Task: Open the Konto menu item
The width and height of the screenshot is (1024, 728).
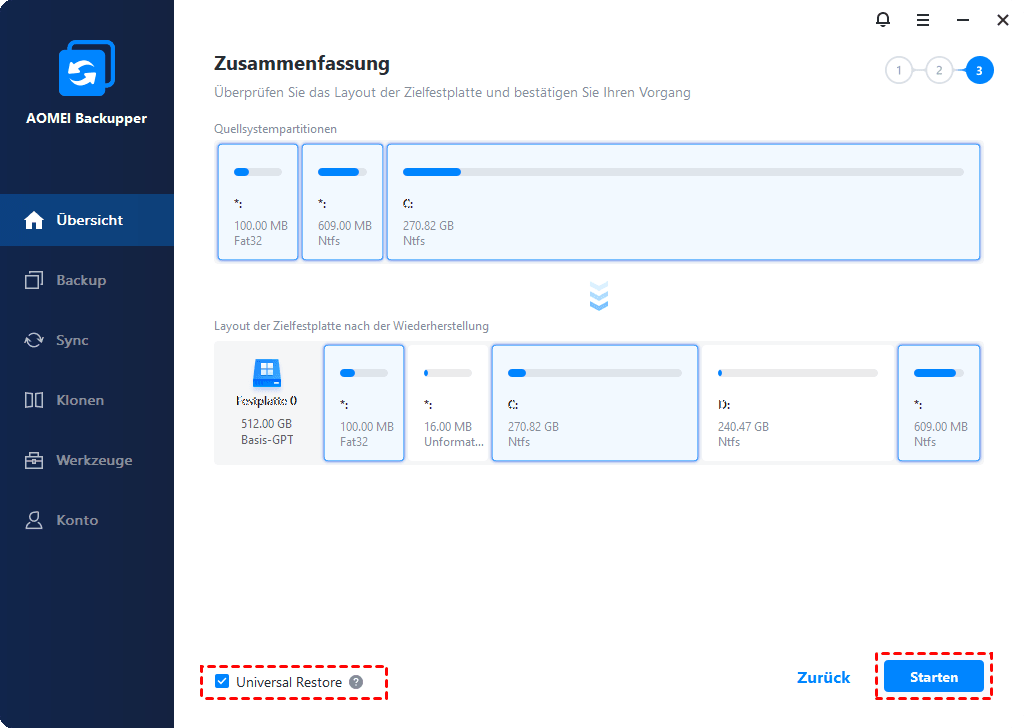Action: pyautogui.click(x=87, y=520)
